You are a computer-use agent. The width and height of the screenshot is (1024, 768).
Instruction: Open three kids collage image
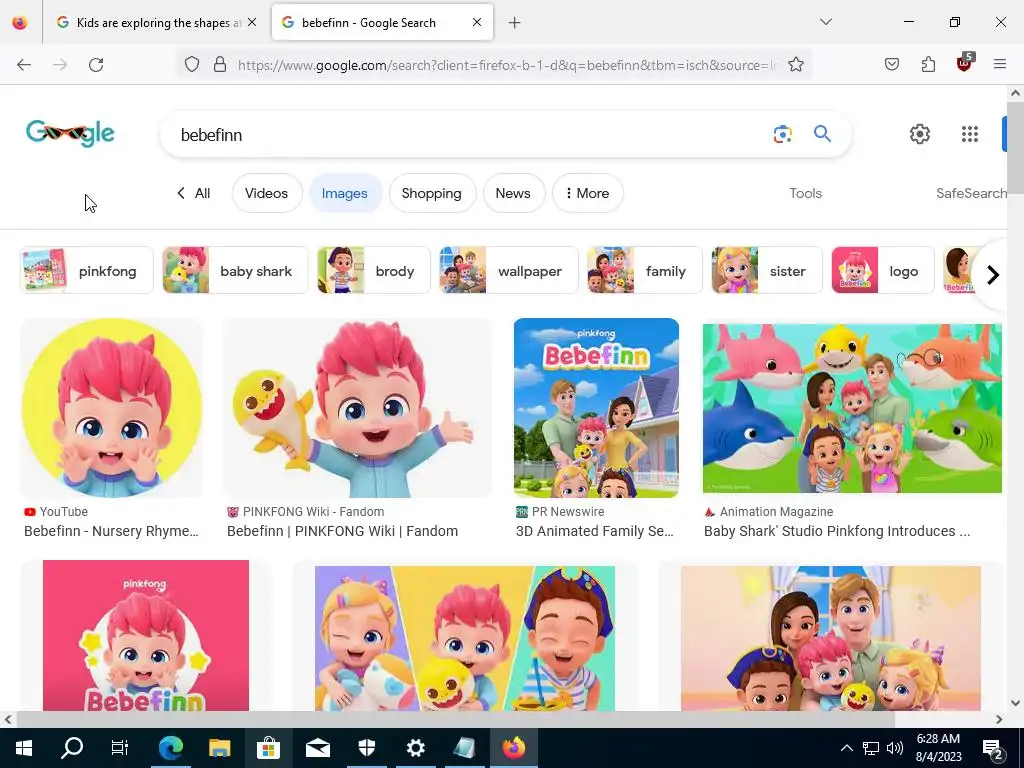tap(464, 638)
